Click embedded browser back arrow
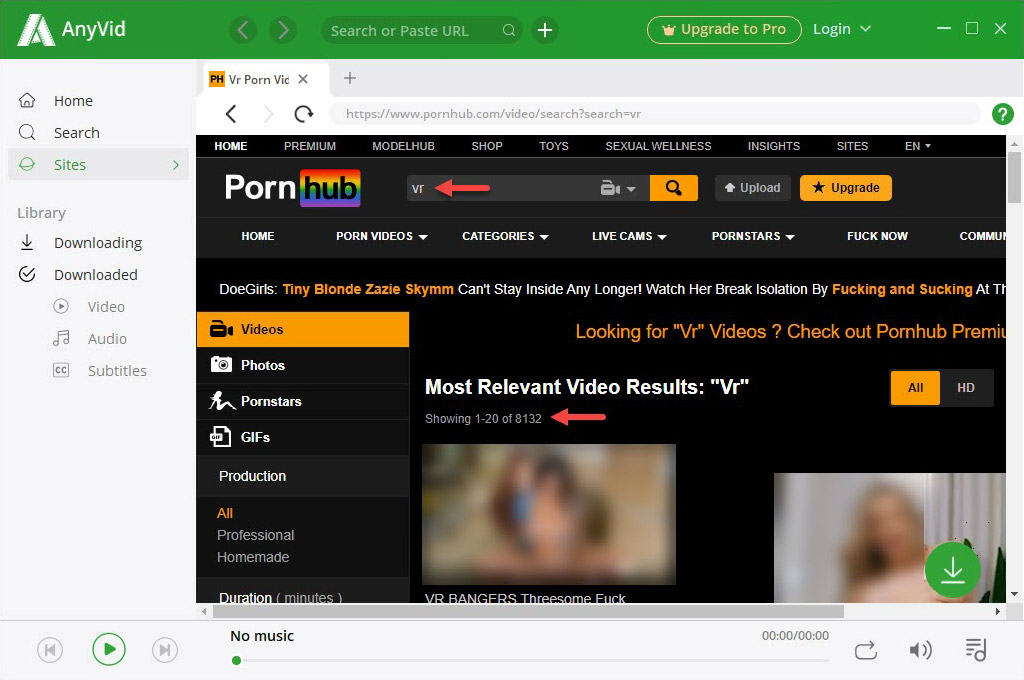The image size is (1024, 680). (x=231, y=114)
